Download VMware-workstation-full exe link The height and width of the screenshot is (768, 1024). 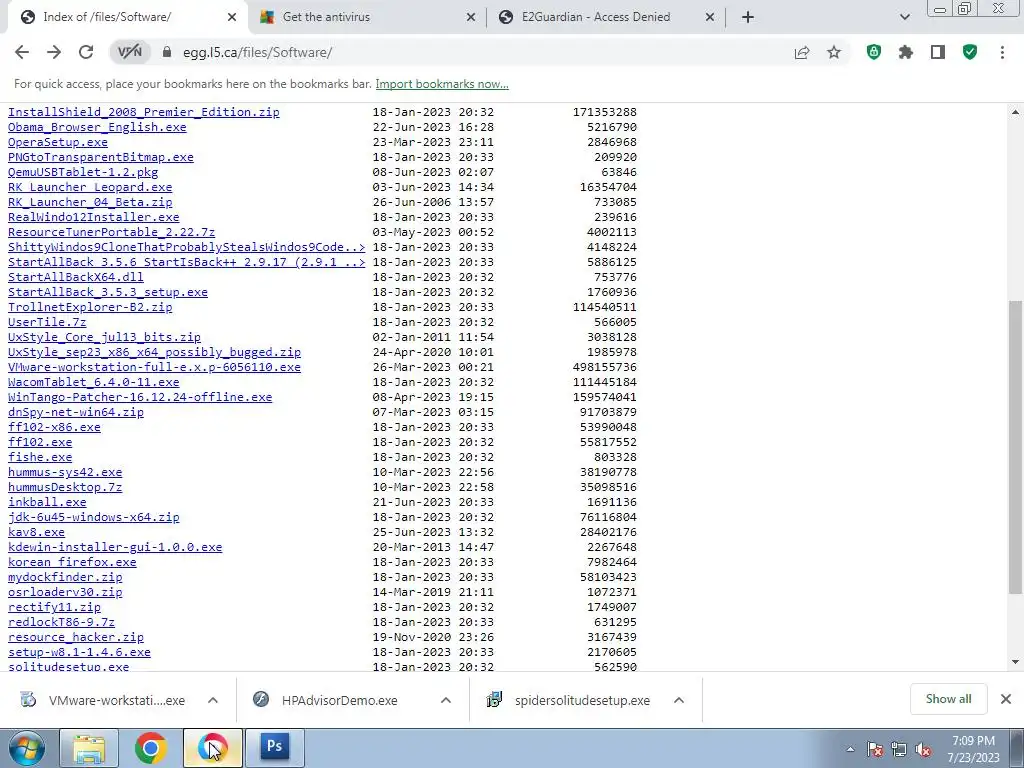(154, 368)
